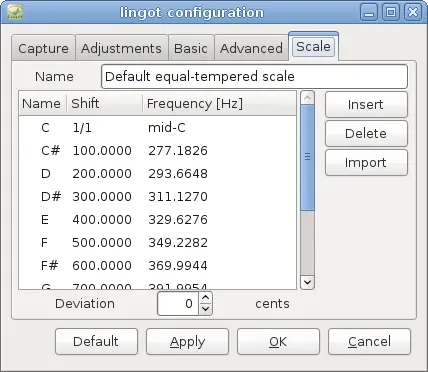Go to the Advanced tab
The image size is (428, 372).
click(x=251, y=48)
